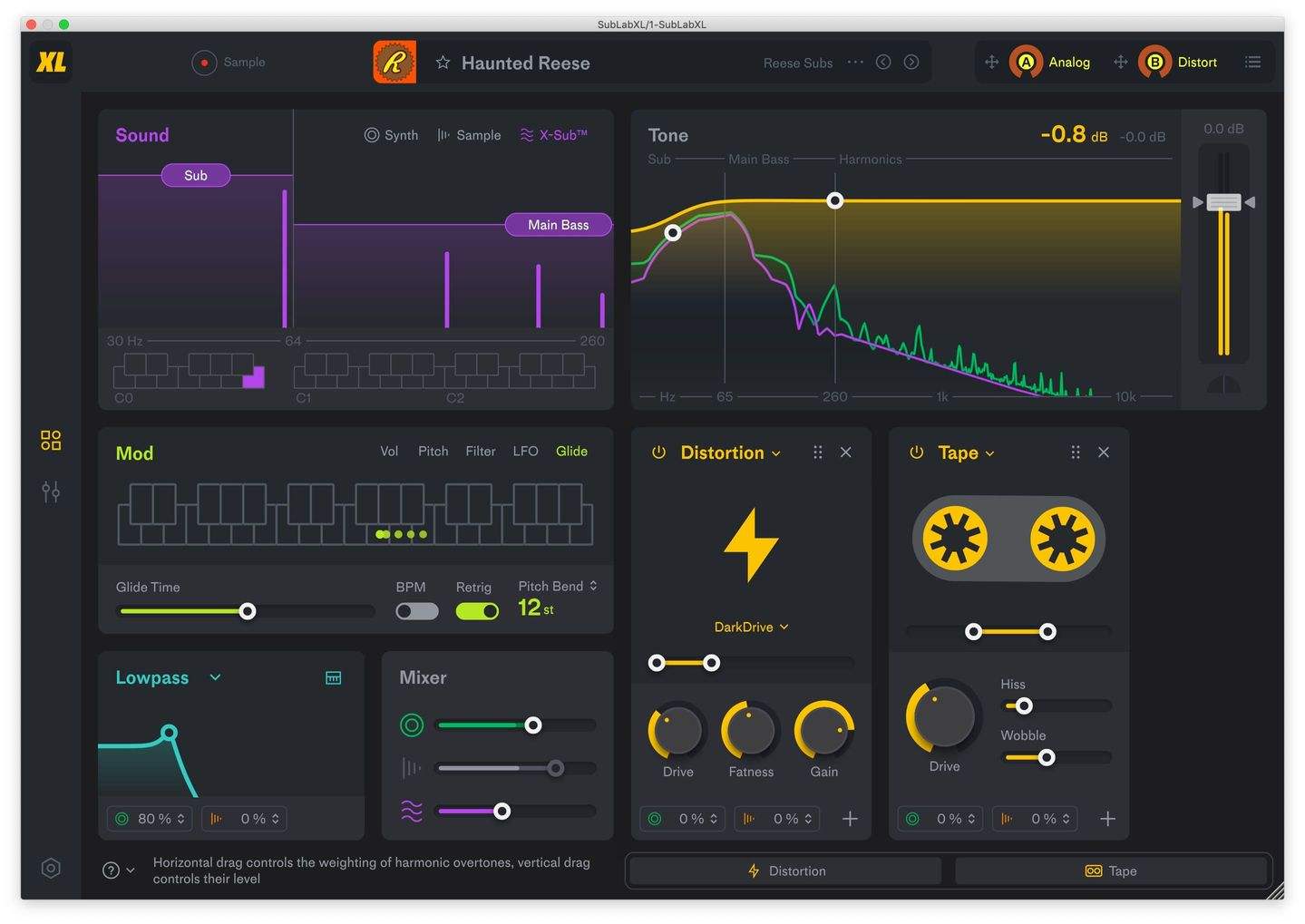Activate the X-Sub engine
Screen dimensions: 1305x924
553,134
